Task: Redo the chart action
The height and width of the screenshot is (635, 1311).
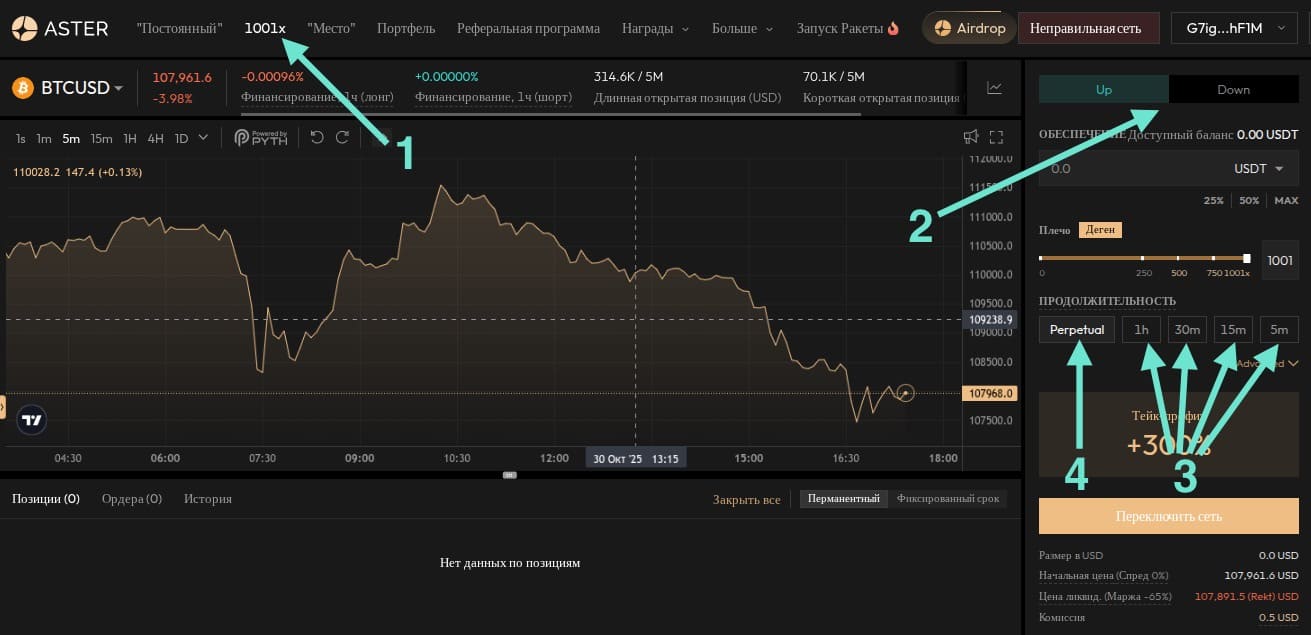Action: tap(342, 138)
